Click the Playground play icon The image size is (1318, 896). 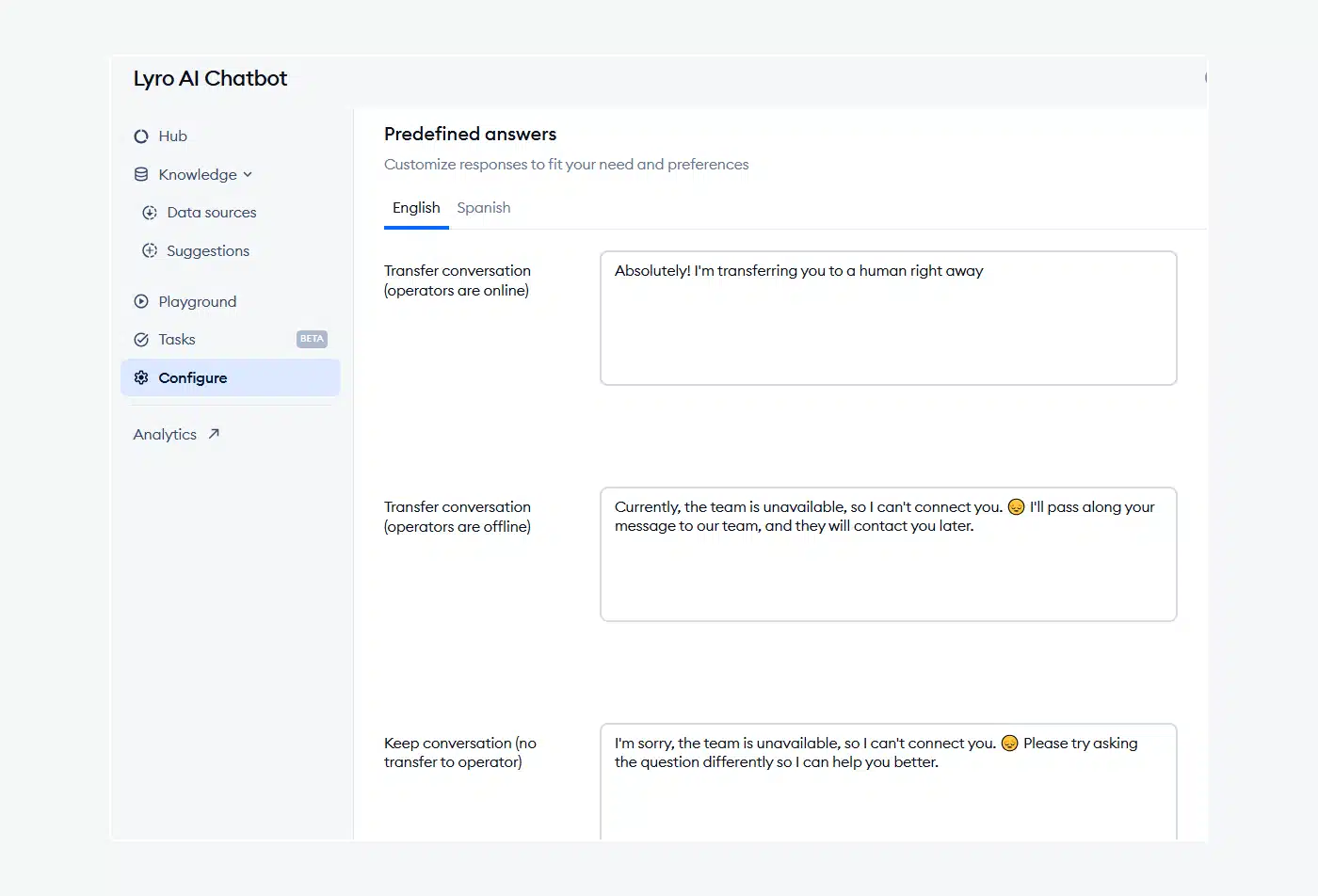click(x=141, y=301)
